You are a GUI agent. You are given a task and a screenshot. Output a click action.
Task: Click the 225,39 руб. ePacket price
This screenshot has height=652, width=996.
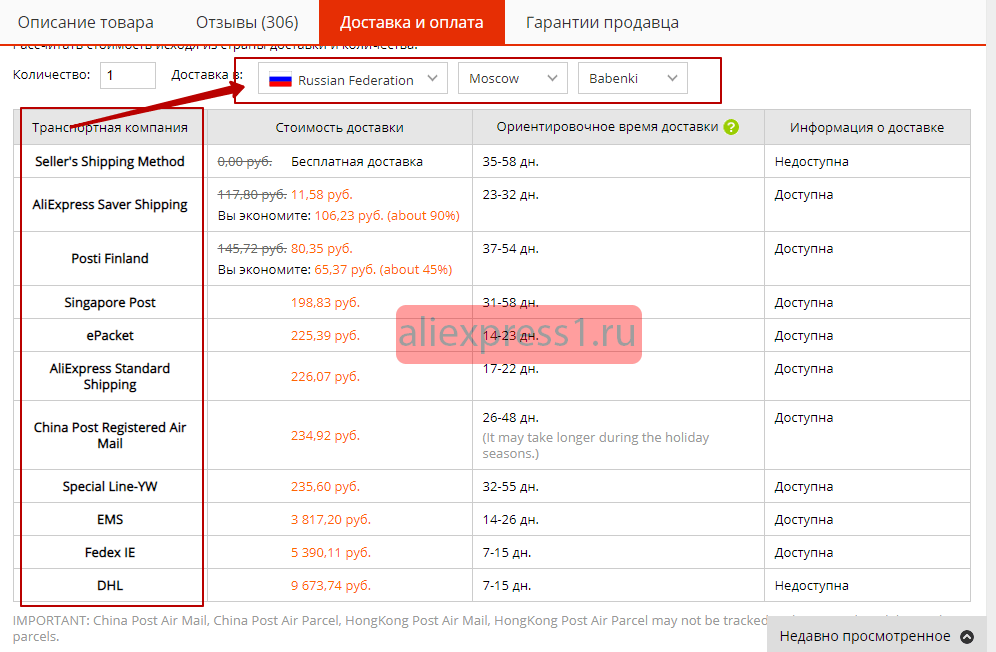(325, 336)
